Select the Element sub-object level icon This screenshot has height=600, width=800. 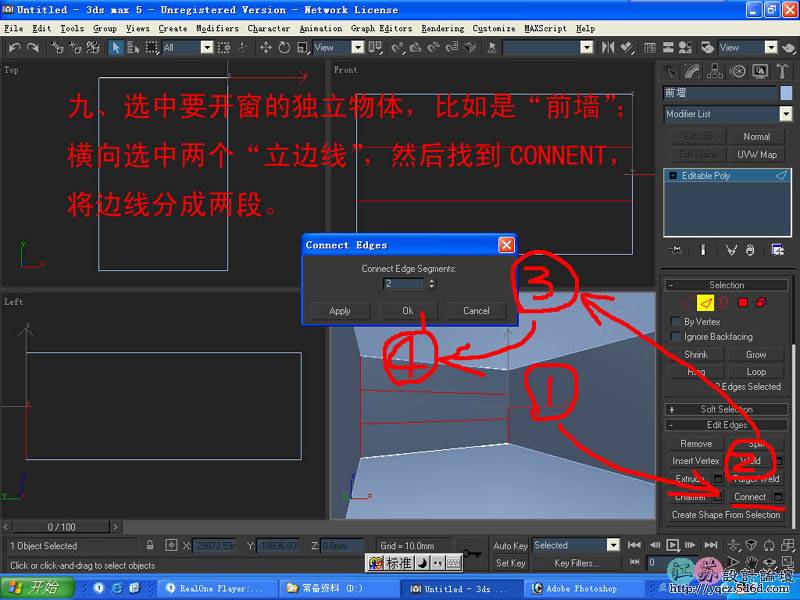(x=761, y=303)
